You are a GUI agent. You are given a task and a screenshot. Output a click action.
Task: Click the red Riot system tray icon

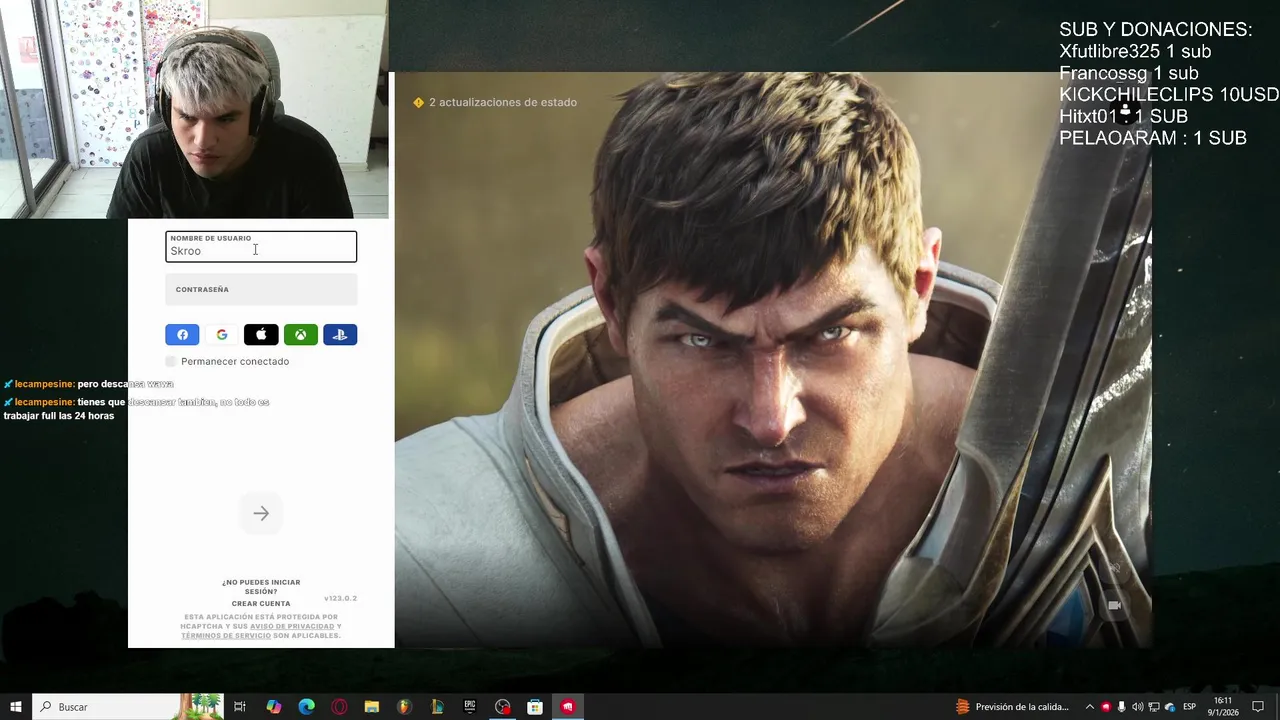[1106, 707]
